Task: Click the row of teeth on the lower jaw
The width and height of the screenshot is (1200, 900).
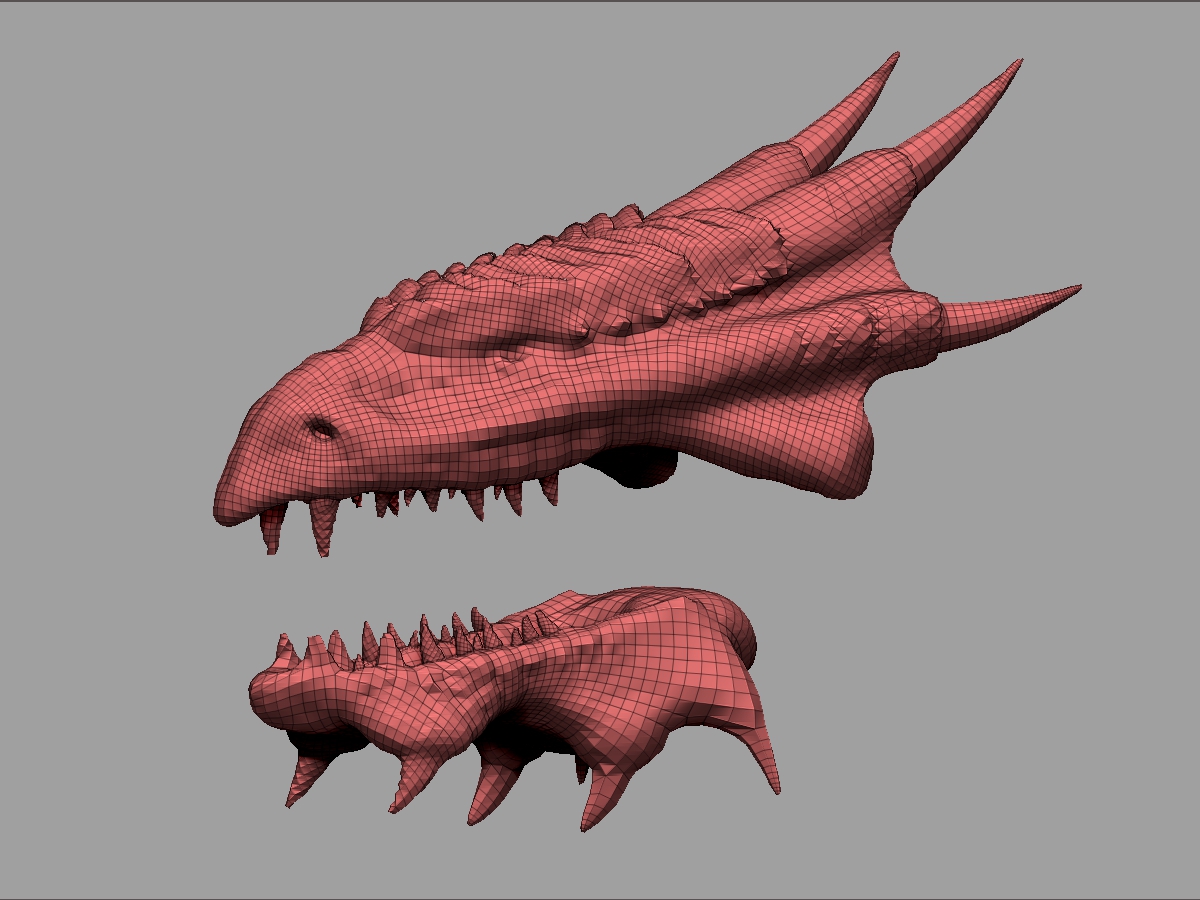Action: pyautogui.click(x=420, y=638)
